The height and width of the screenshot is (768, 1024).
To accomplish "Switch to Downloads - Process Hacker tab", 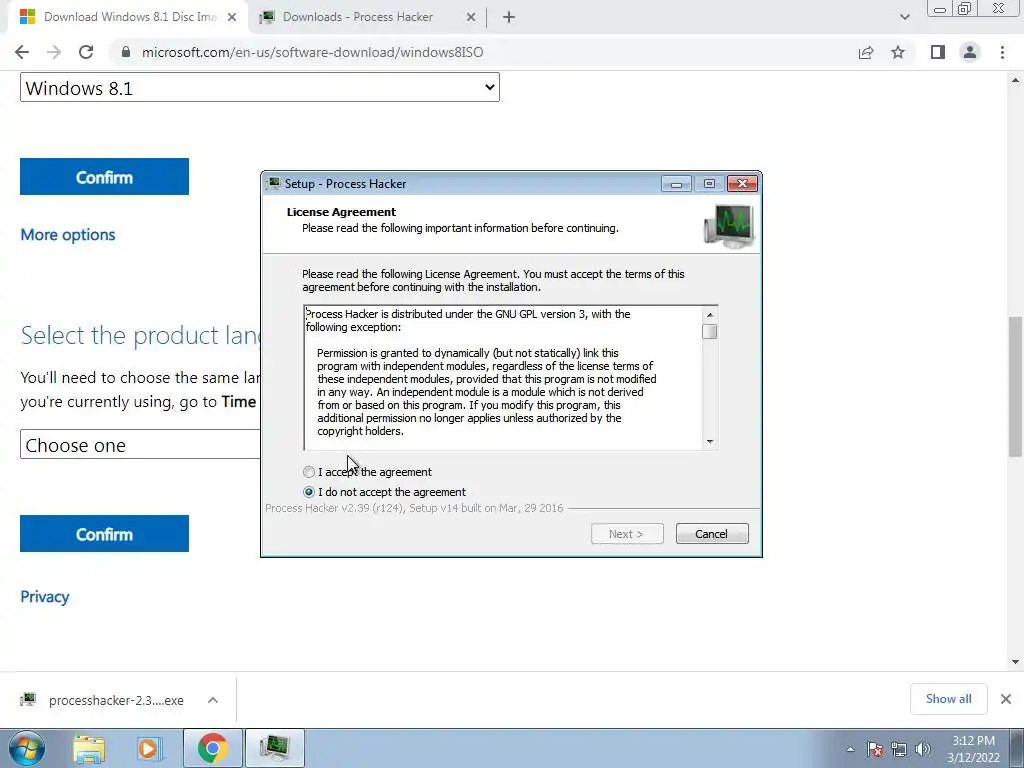I will coord(357,17).
